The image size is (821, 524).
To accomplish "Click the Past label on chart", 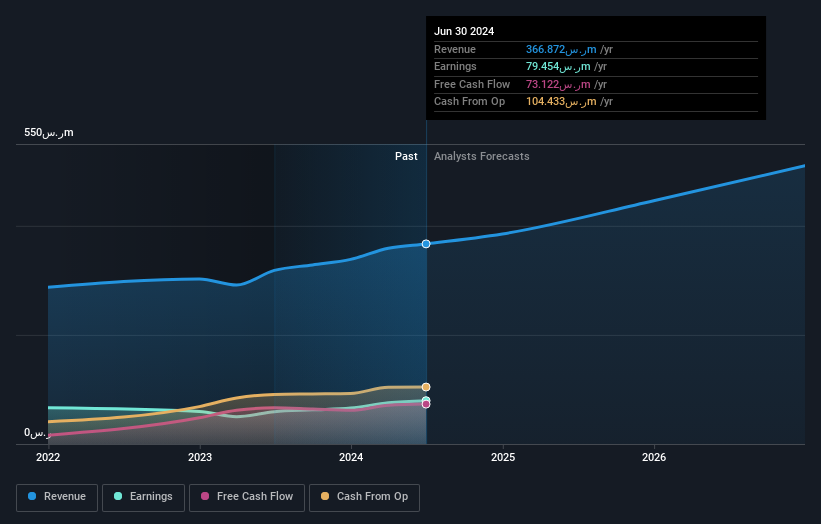I will pyautogui.click(x=406, y=157).
